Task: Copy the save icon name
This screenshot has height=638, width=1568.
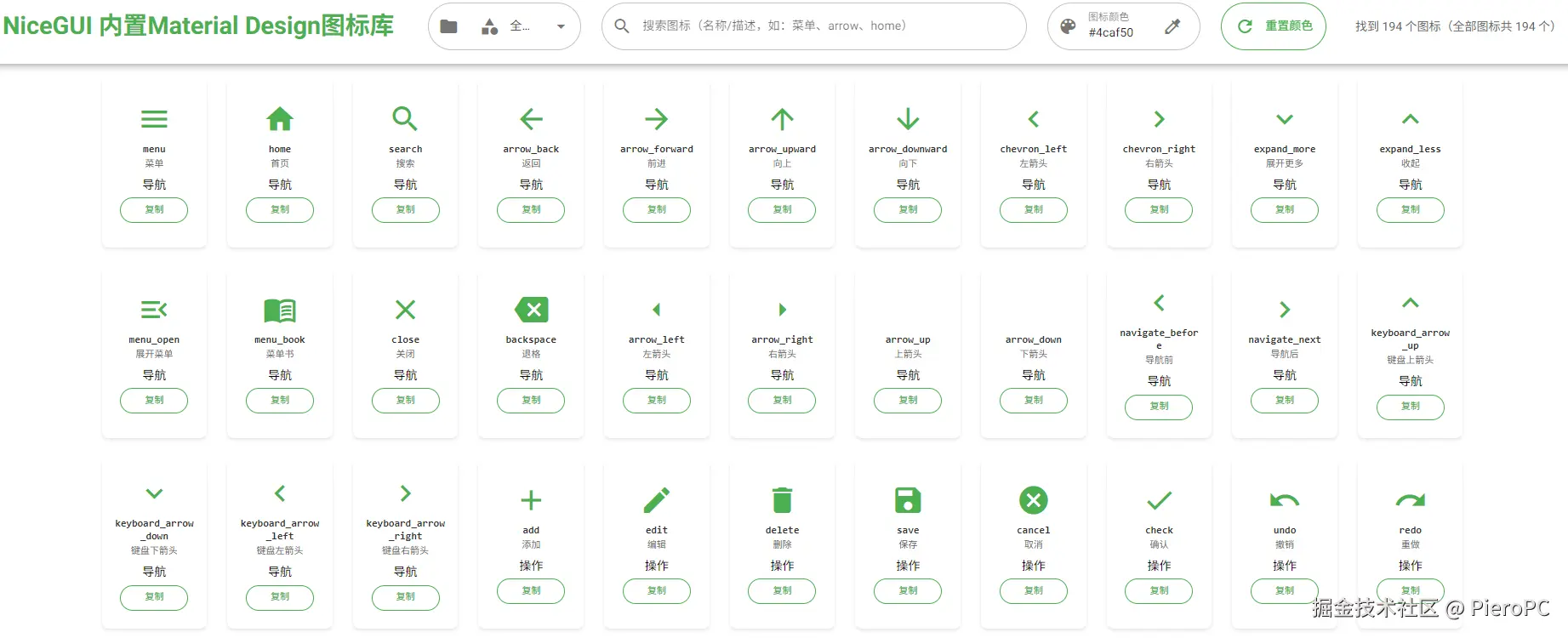Action: pos(908,591)
